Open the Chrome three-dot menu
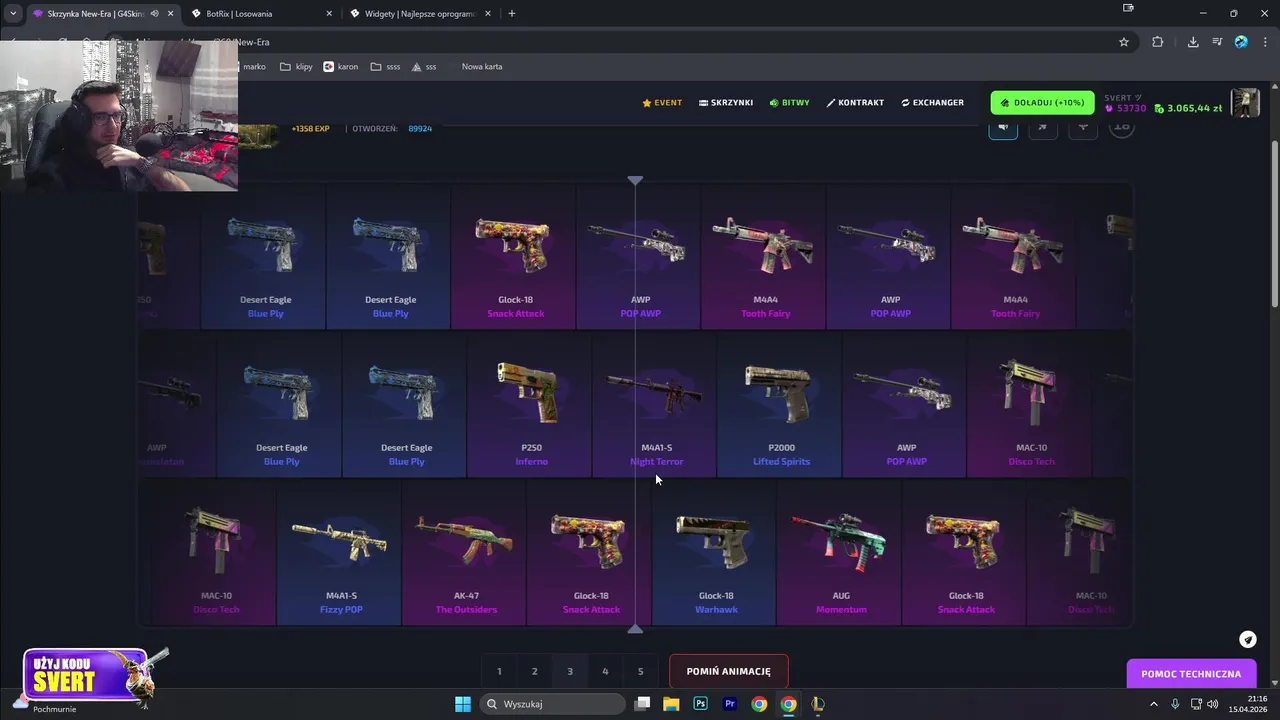The height and width of the screenshot is (720, 1280). (x=1265, y=42)
